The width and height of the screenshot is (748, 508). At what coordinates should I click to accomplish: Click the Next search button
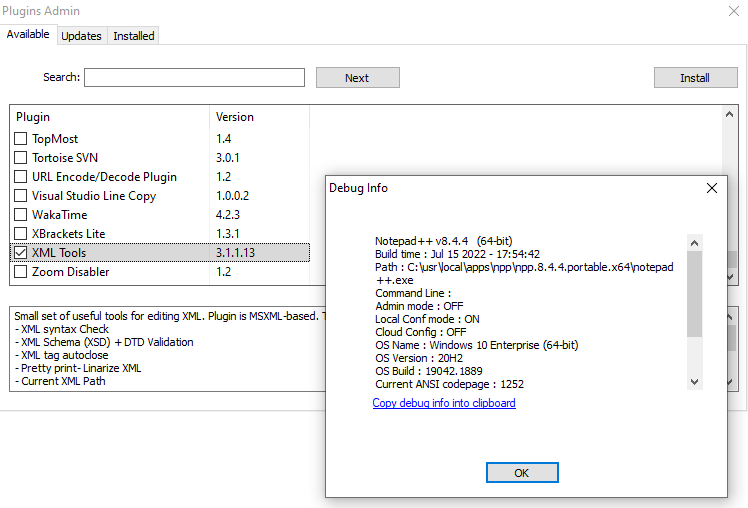358,78
